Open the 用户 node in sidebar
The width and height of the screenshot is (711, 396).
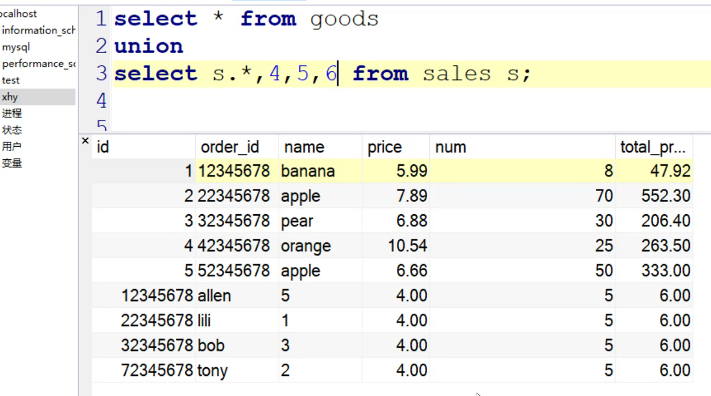click(x=12, y=147)
